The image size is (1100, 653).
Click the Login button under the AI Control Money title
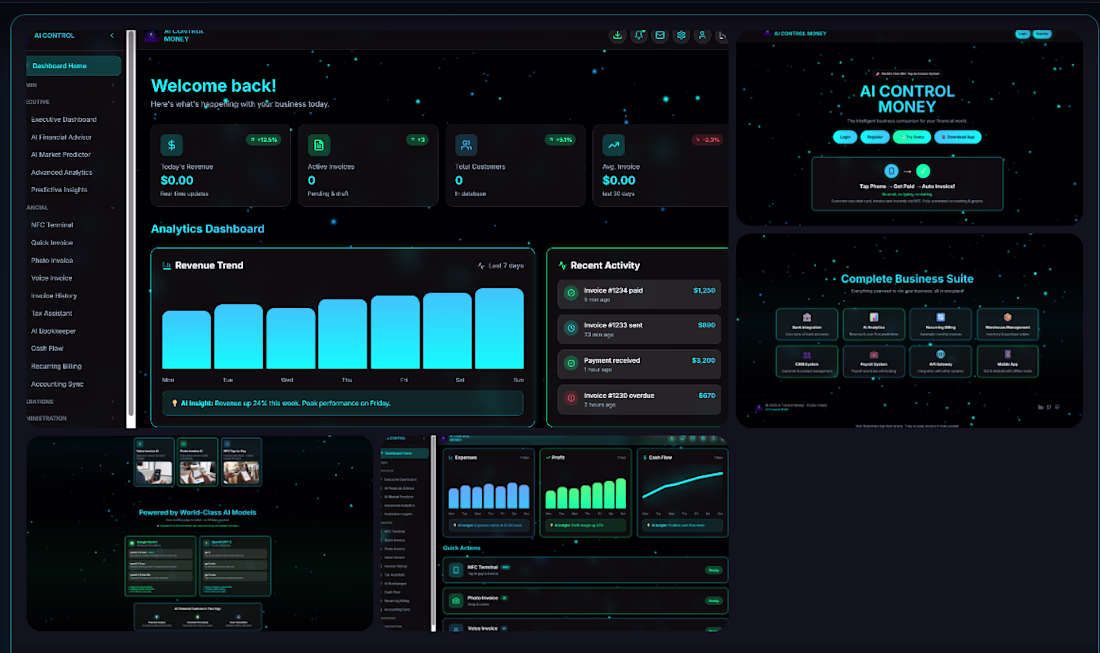pyautogui.click(x=845, y=137)
